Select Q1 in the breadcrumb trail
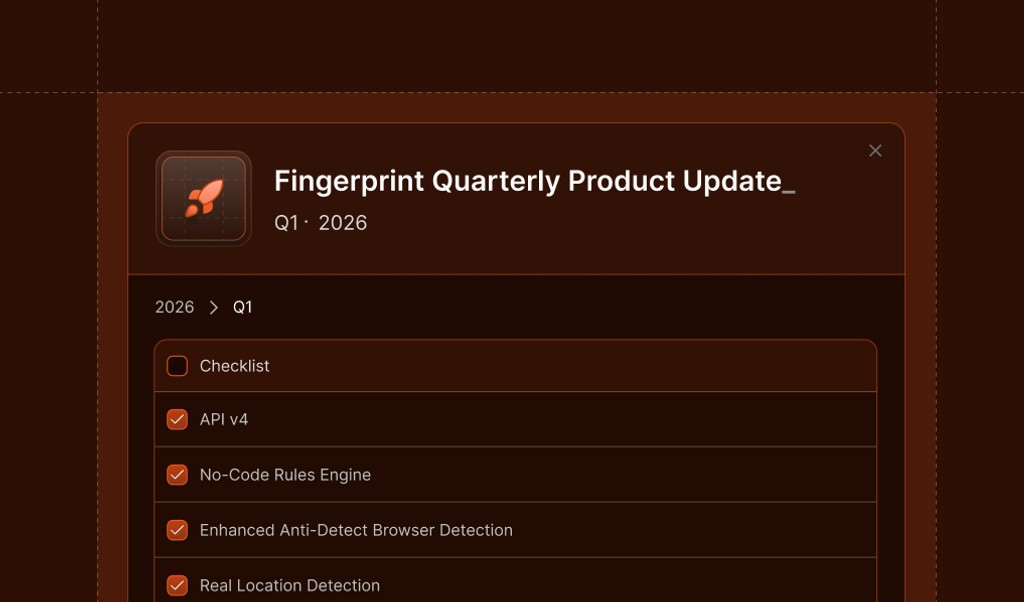This screenshot has width=1024, height=602. pyautogui.click(x=242, y=307)
